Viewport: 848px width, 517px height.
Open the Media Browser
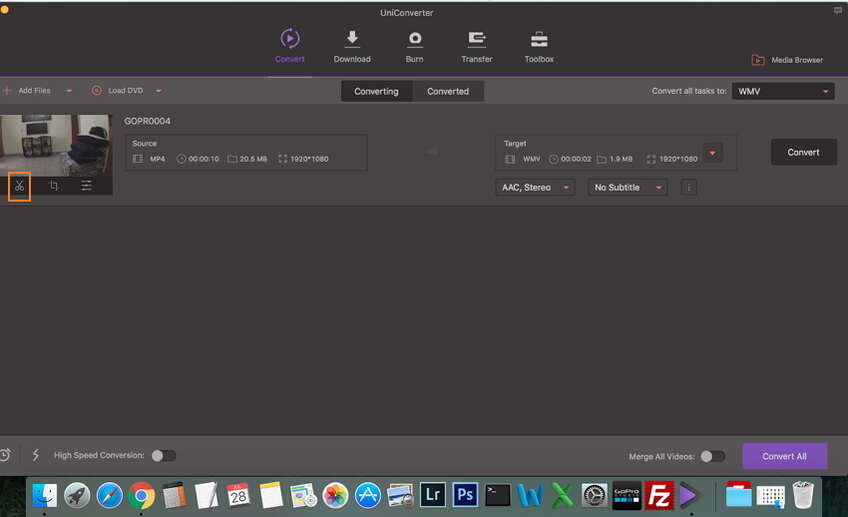pyautogui.click(x=787, y=60)
